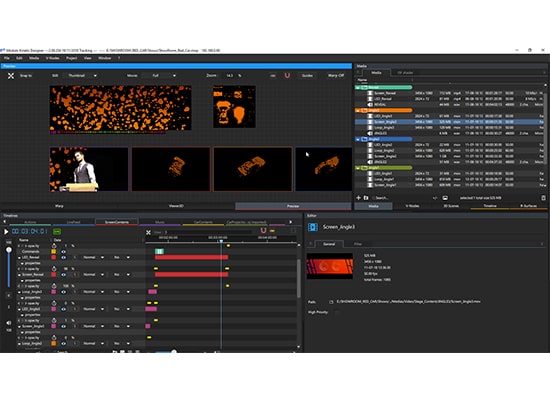Image resolution: width=550 pixels, height=400 pixels.
Task: Click the film icon of the LED_Reveal media row
Action: tap(370, 99)
